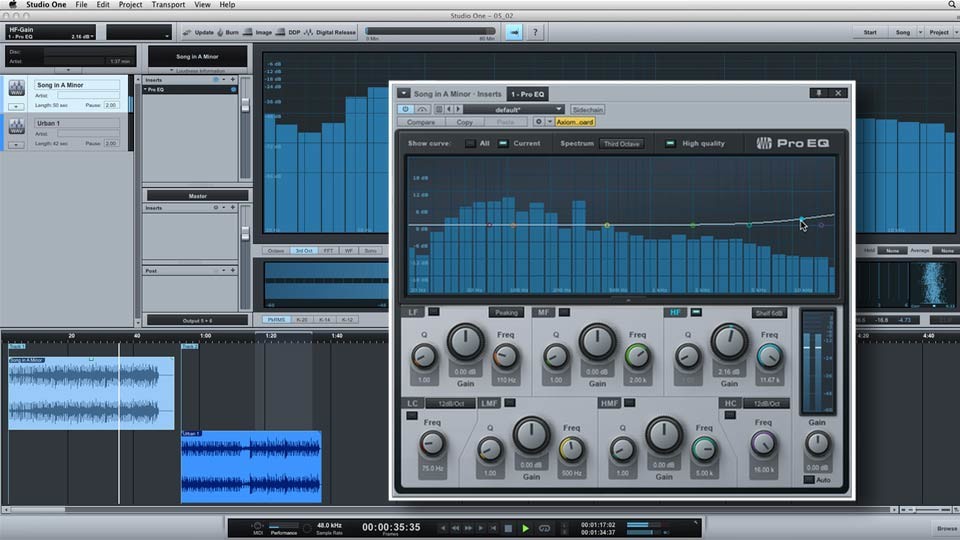Click the Sidechain button

click(x=588, y=110)
